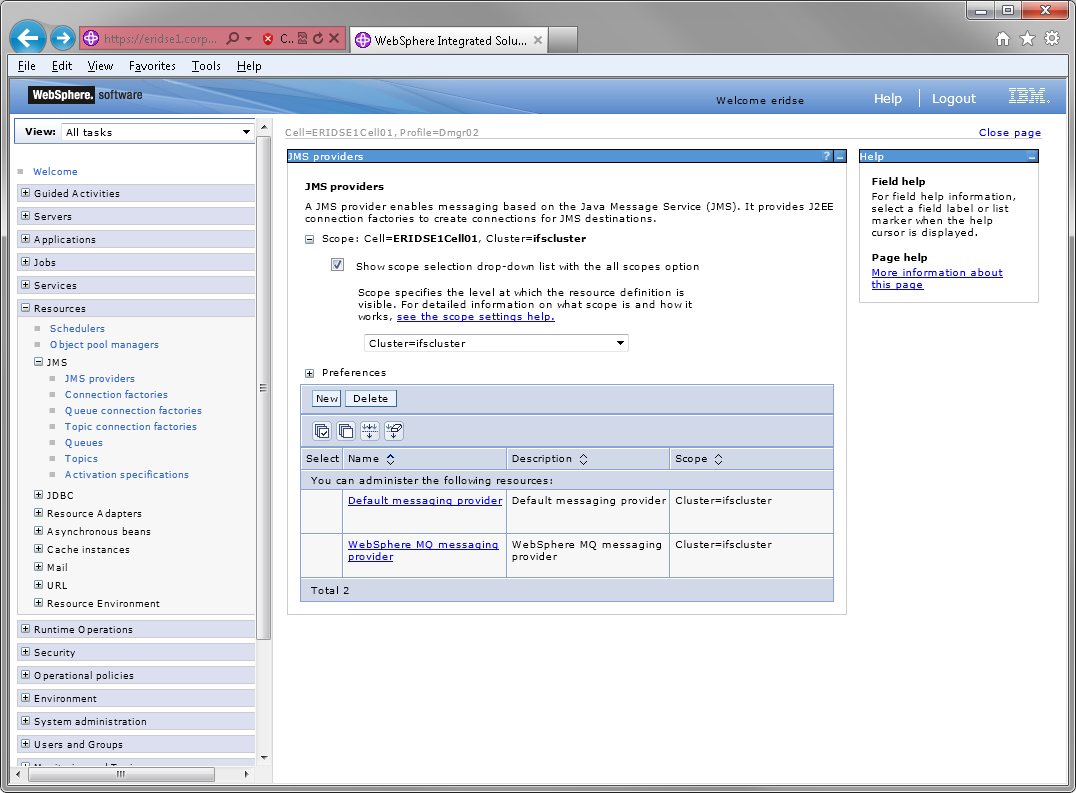
Task: Close the WebSphere Integrated Solutions tab
Action: (538, 40)
